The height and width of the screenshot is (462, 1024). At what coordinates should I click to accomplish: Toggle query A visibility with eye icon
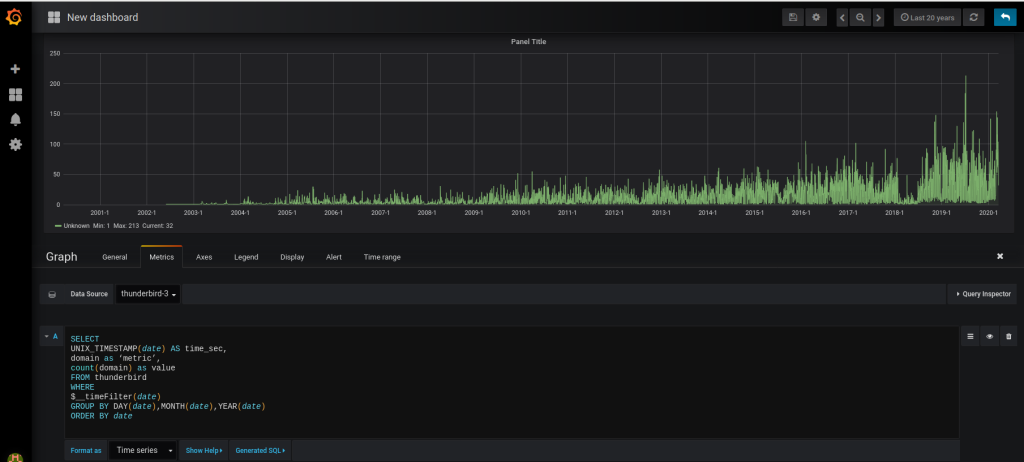pos(989,337)
